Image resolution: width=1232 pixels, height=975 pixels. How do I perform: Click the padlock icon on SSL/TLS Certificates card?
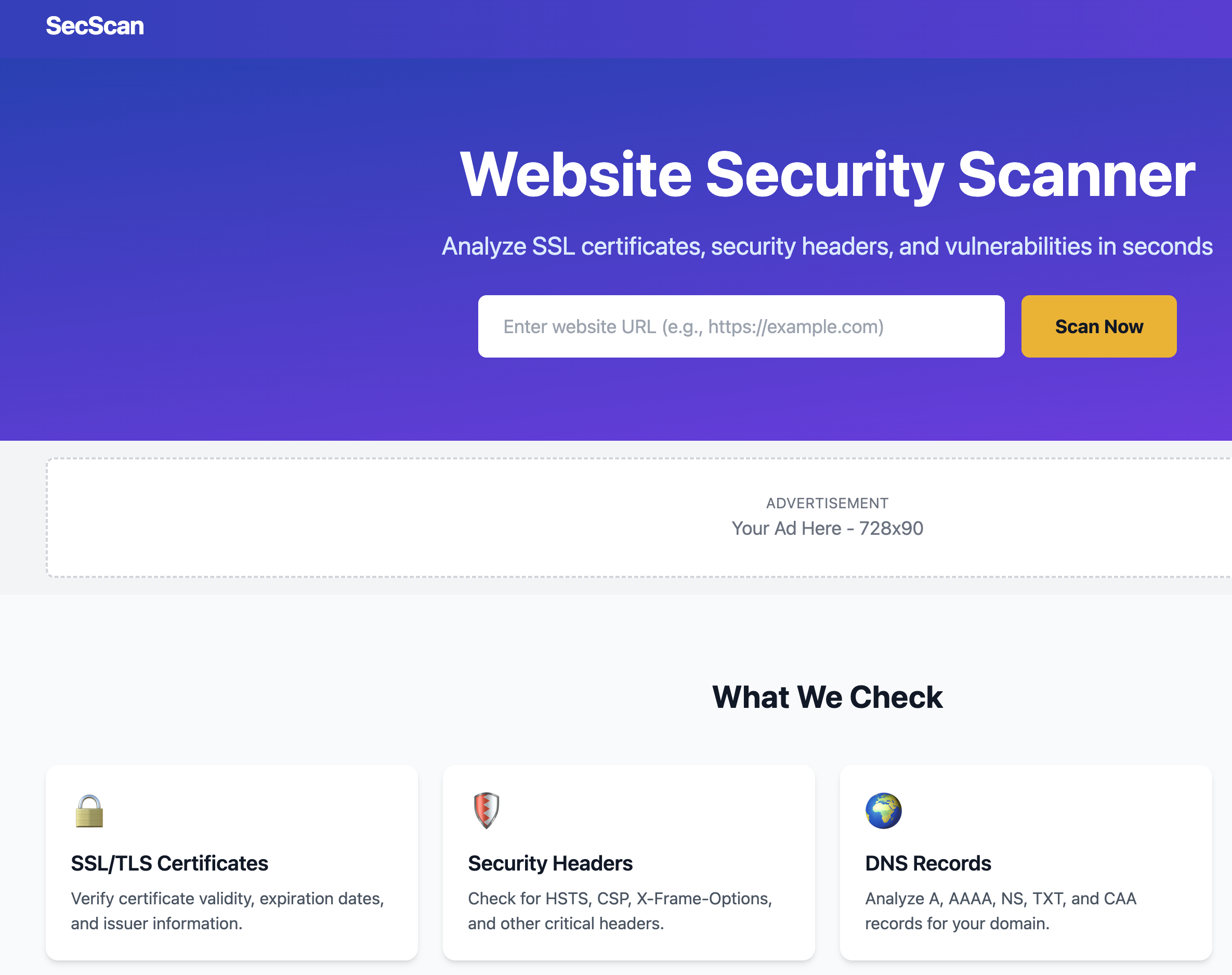[88, 812]
